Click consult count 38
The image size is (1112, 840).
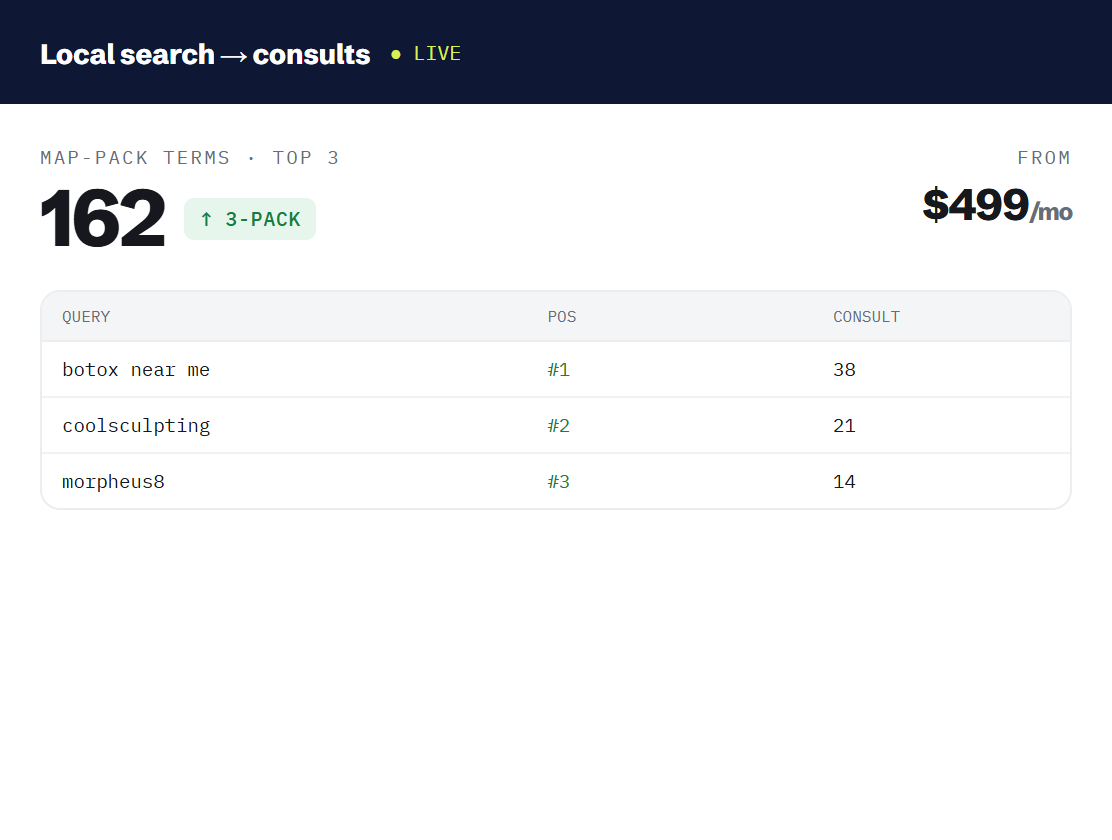pos(844,370)
